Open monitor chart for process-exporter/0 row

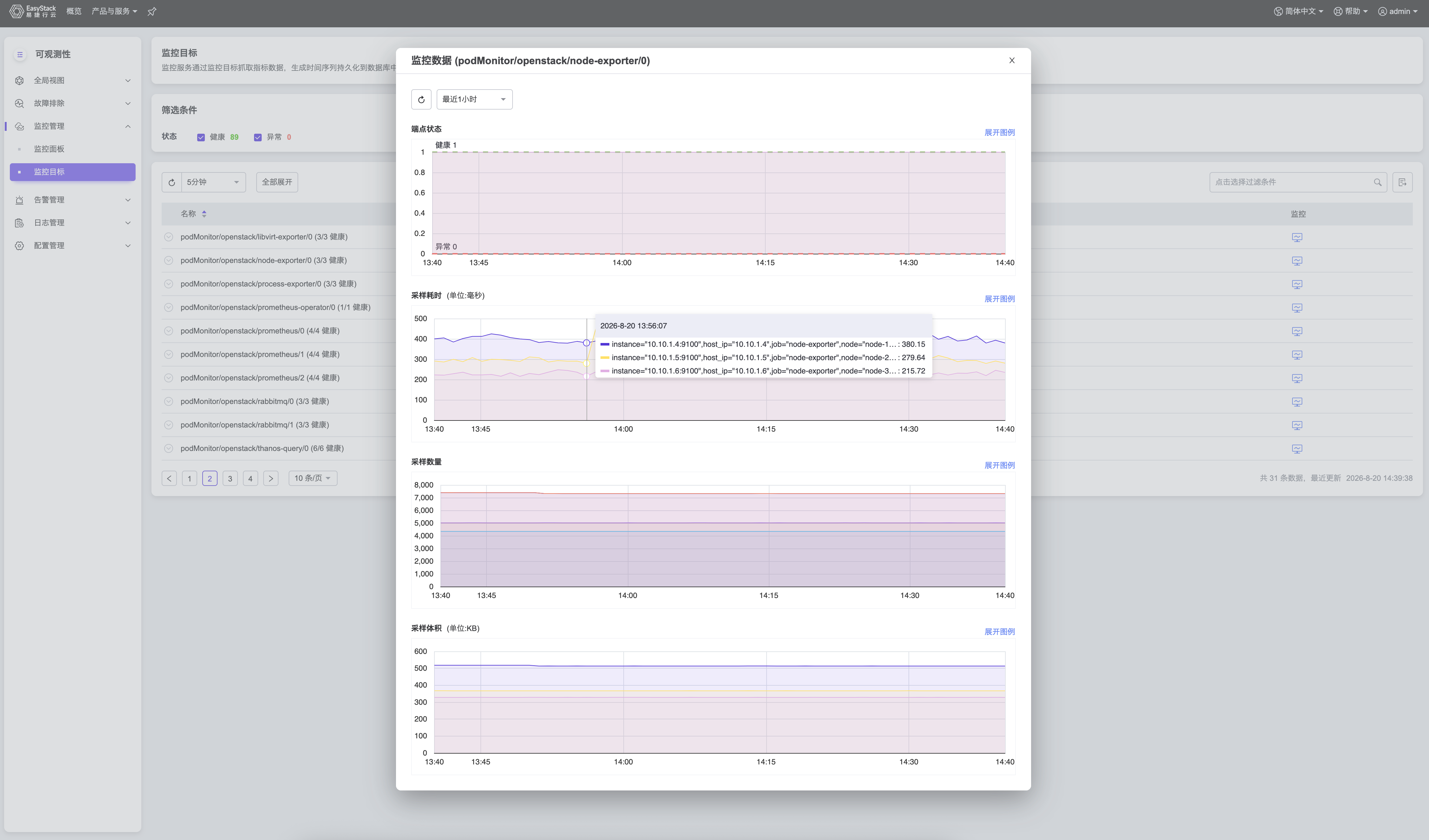1297,284
